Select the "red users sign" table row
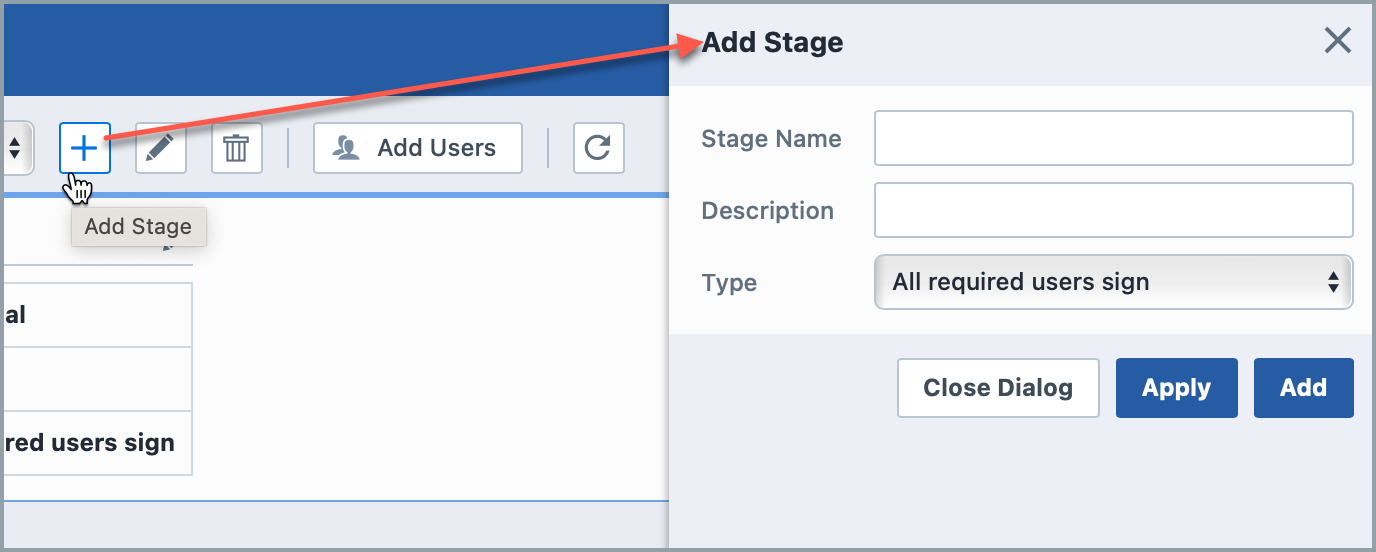The image size is (1376, 552). pyautogui.click(x=96, y=443)
